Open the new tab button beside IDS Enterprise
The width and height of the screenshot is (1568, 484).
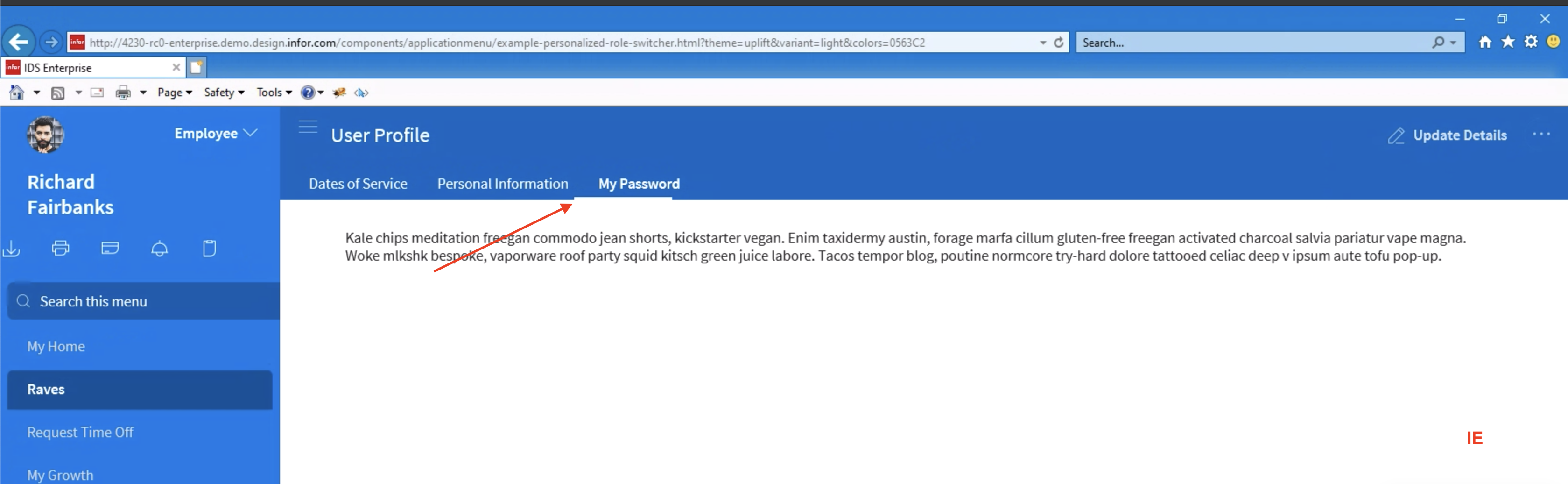(x=196, y=67)
